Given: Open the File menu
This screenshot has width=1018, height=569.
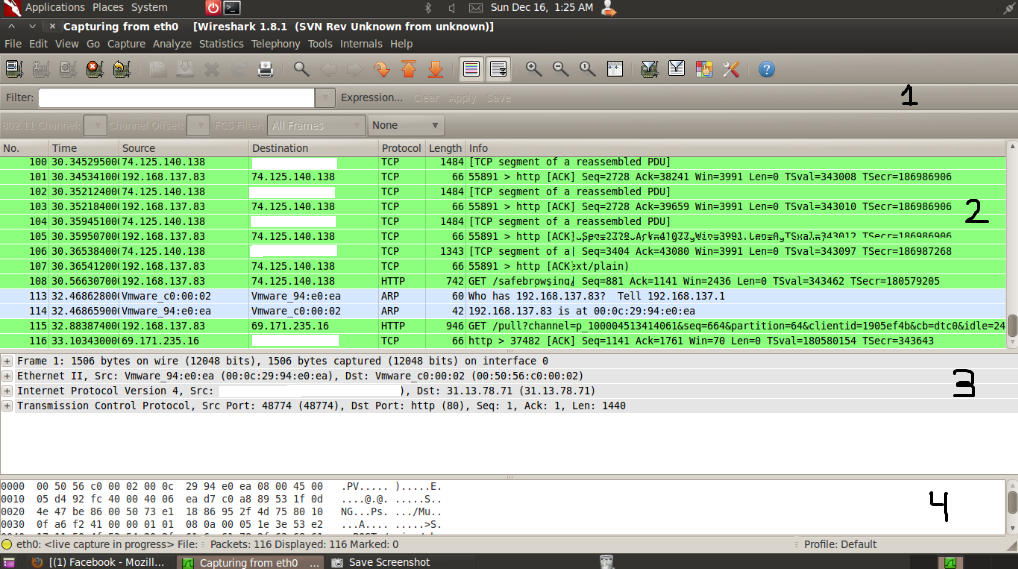Looking at the screenshot, I should click(13, 44).
